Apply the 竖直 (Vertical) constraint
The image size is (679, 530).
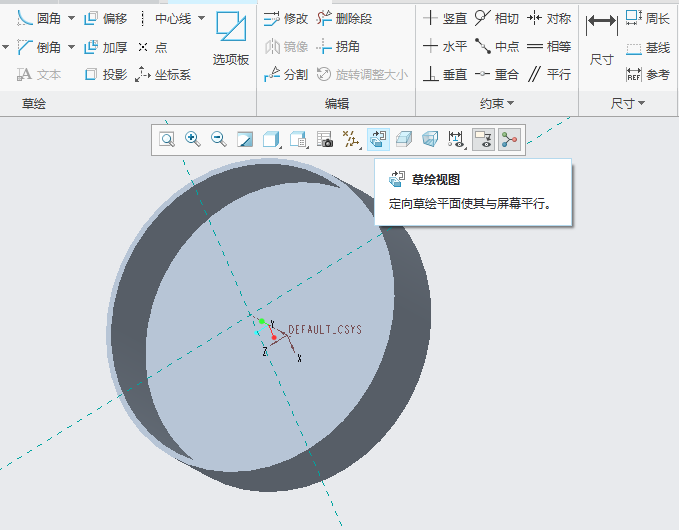[x=445, y=18]
